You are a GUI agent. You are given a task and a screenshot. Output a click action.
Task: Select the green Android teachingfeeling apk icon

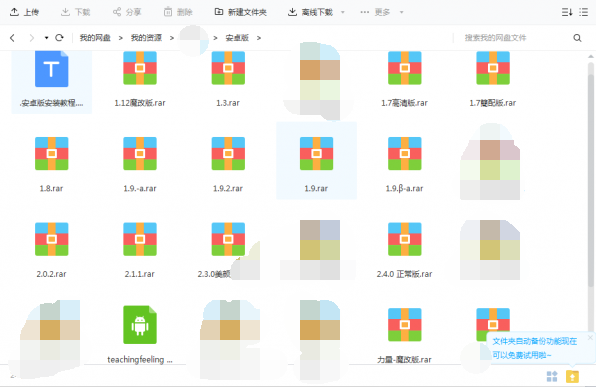click(140, 325)
